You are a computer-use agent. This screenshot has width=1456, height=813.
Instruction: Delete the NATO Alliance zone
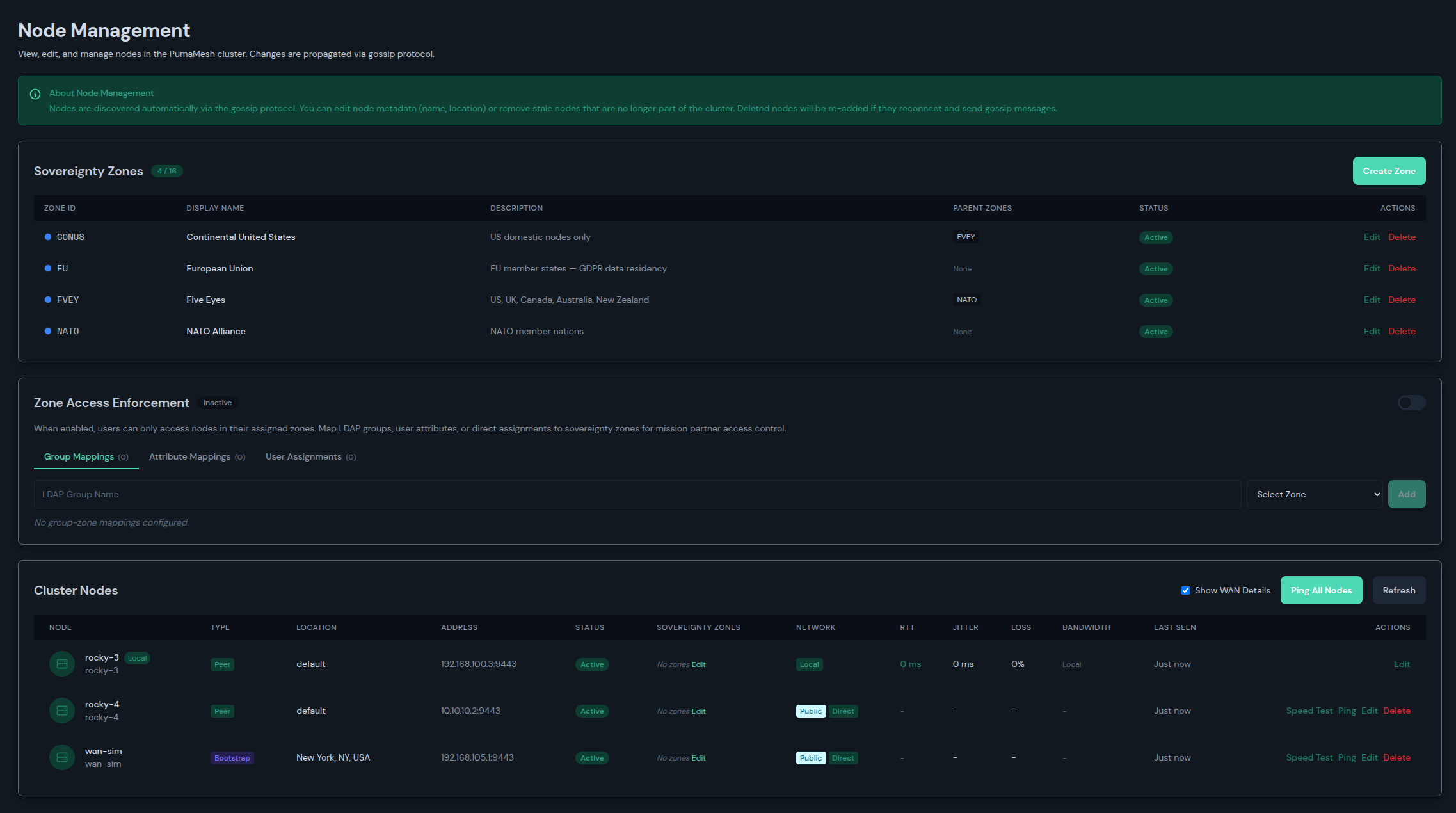(x=1402, y=331)
